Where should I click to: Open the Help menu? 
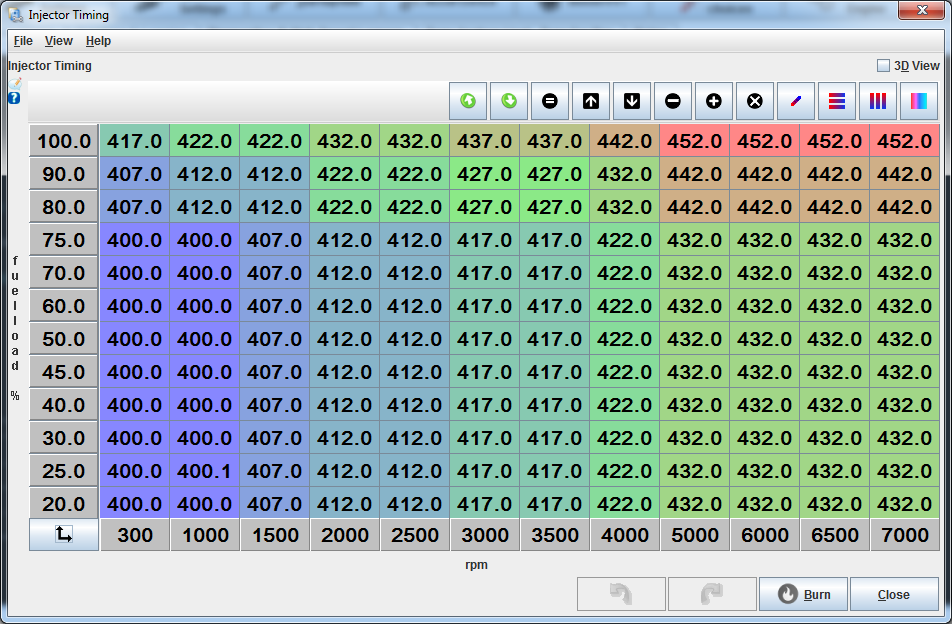click(98, 41)
